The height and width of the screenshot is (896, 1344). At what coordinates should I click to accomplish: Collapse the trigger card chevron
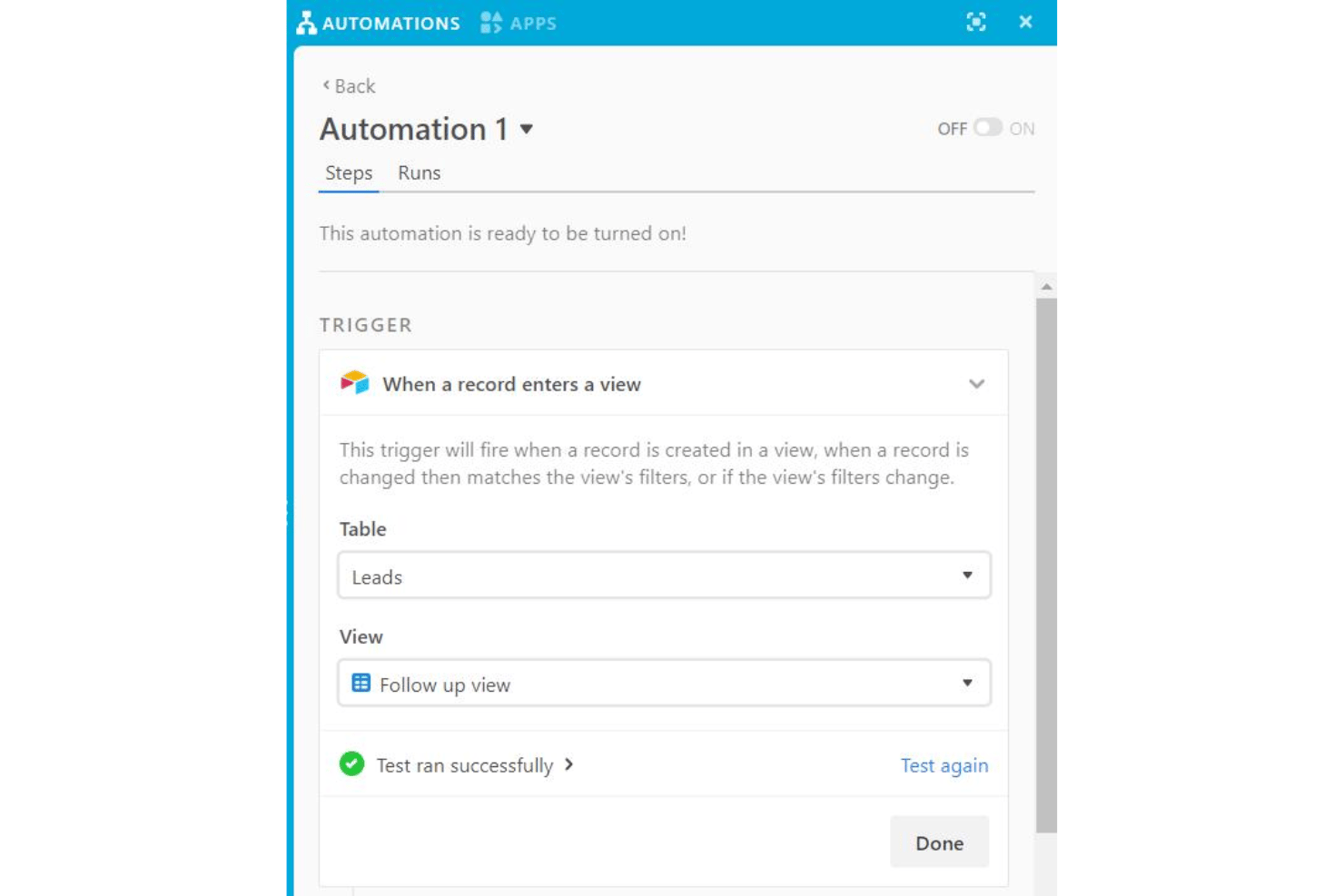pyautogui.click(x=976, y=384)
